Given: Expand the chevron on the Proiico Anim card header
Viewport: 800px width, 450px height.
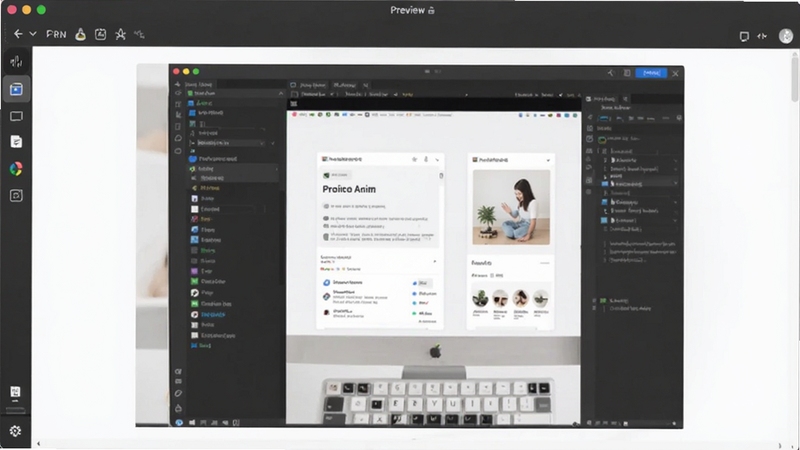Looking at the screenshot, I should (x=437, y=160).
